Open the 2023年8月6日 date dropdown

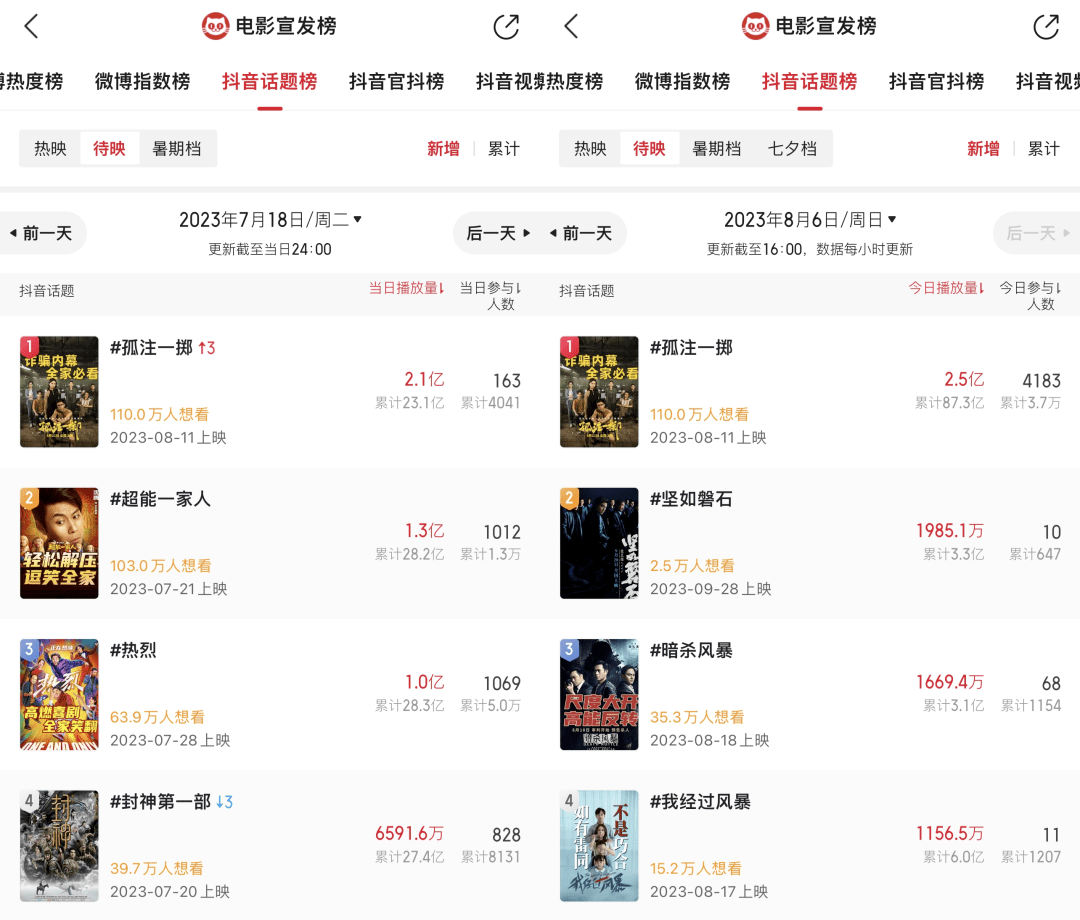tap(810, 220)
